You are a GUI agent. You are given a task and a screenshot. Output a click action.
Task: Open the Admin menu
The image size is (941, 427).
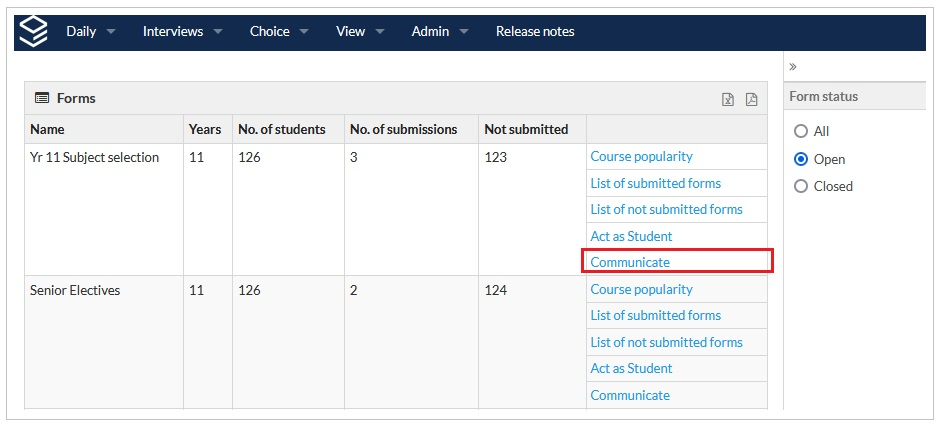440,31
